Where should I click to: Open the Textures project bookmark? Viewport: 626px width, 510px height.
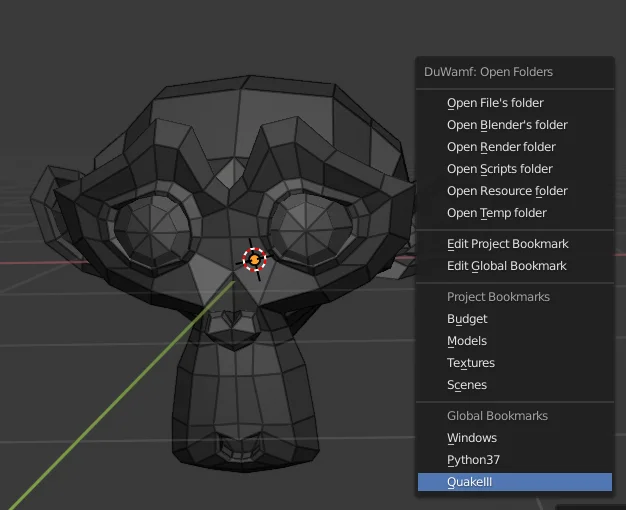click(x=515, y=363)
